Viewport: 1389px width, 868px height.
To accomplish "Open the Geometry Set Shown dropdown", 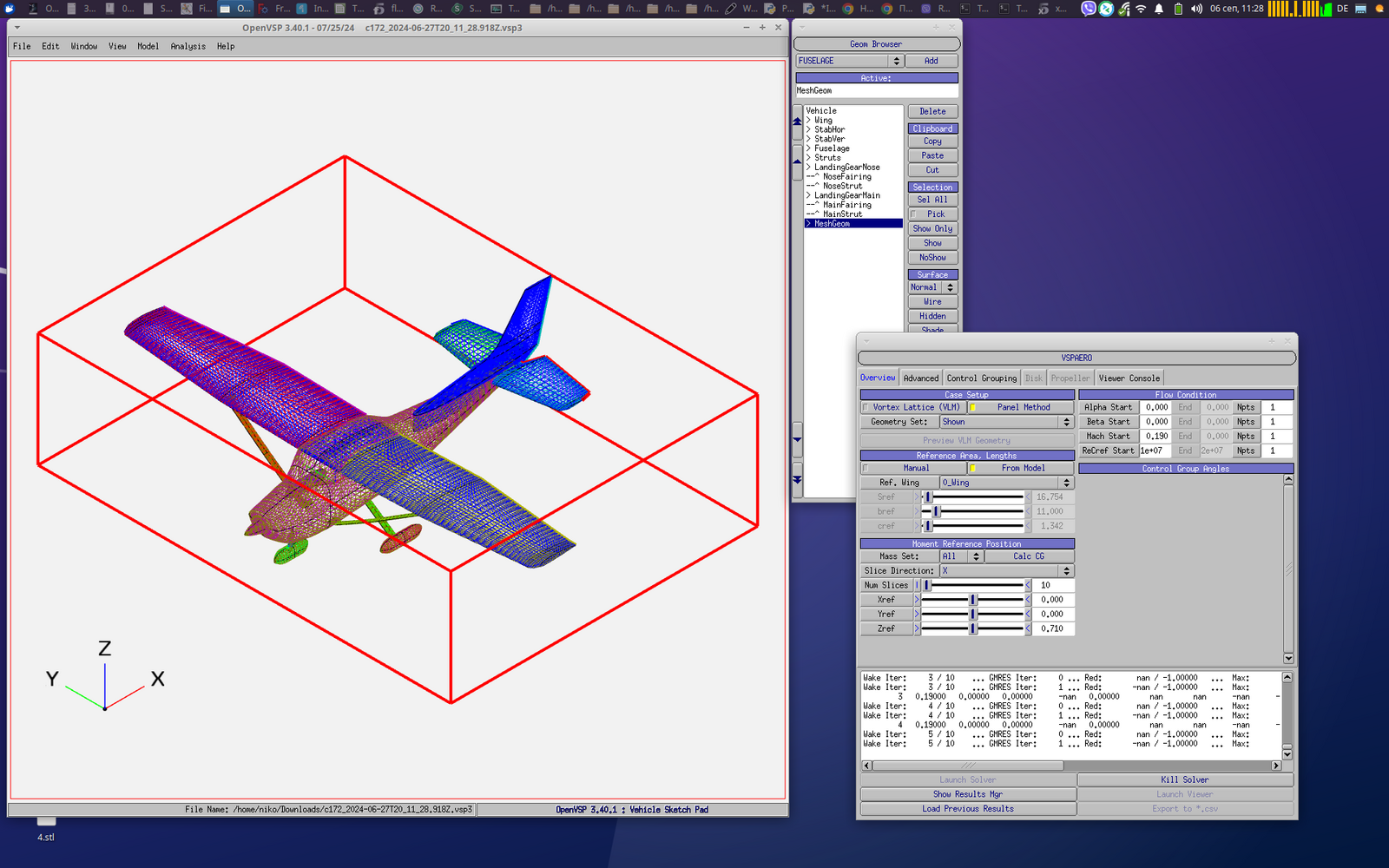I will tap(1007, 422).
